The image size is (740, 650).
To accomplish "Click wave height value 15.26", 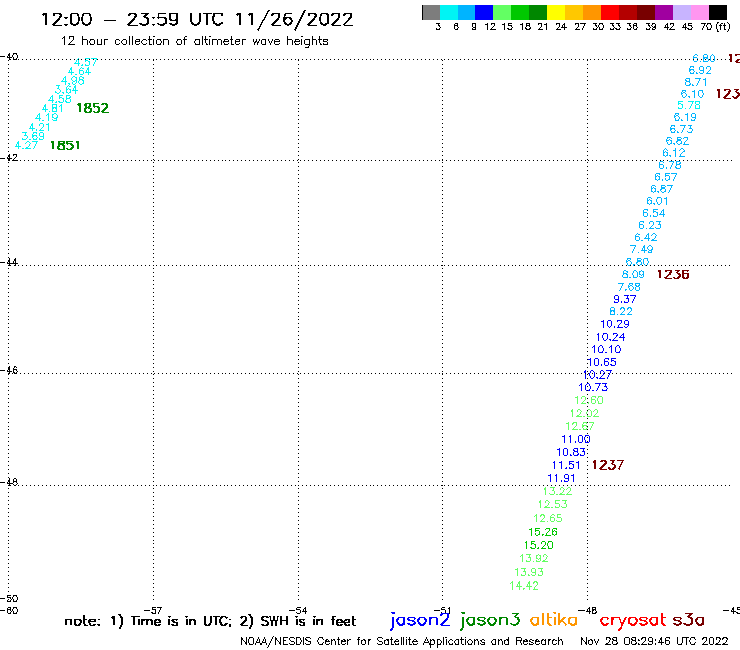I will (x=543, y=532).
